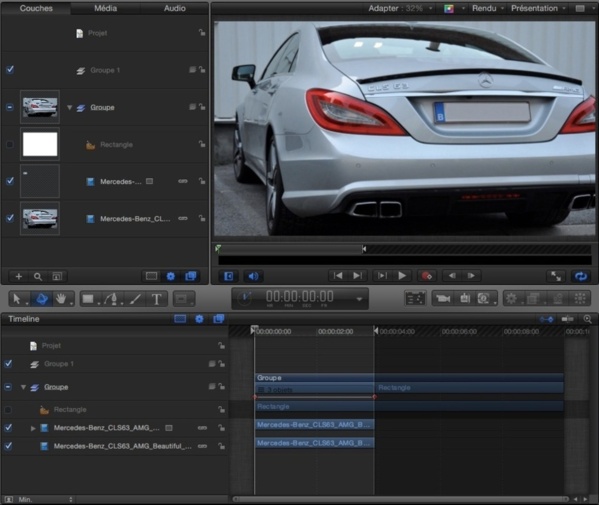
Task: Step back one frame
Action: click(x=452, y=276)
